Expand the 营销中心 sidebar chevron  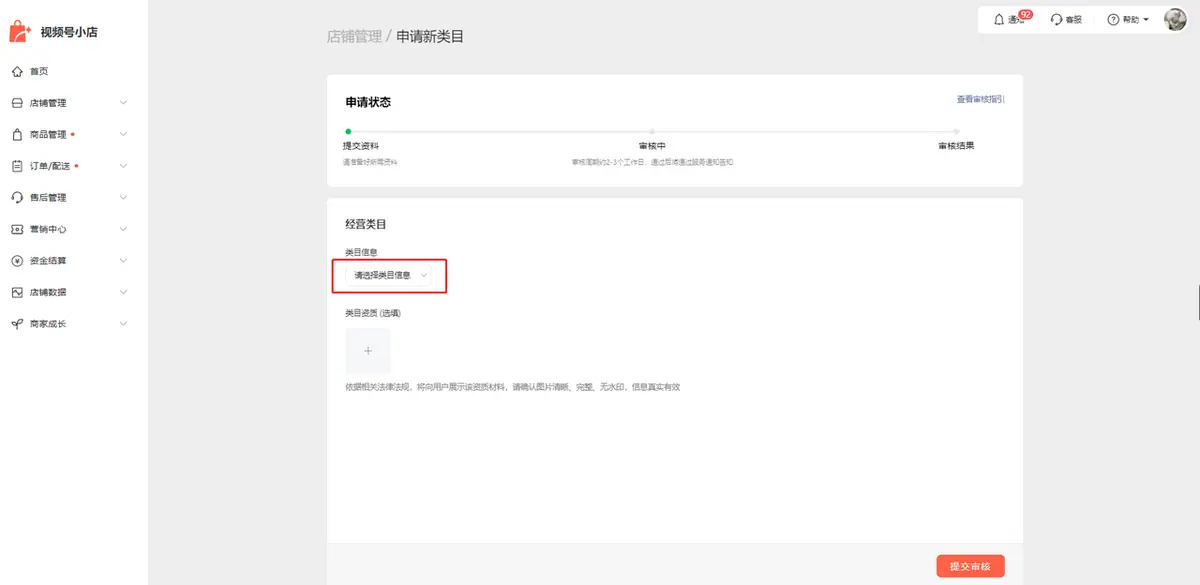[123, 229]
